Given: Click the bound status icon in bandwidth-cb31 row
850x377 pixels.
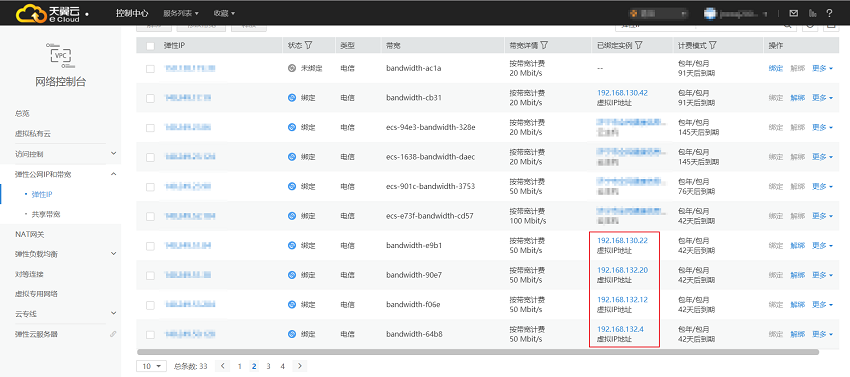Looking at the screenshot, I should [x=291, y=98].
